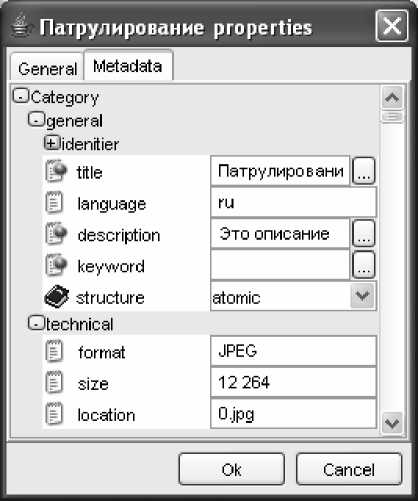The width and height of the screenshot is (418, 501).
Task: Click the keyword row document-globe icon
Action: coord(56,265)
